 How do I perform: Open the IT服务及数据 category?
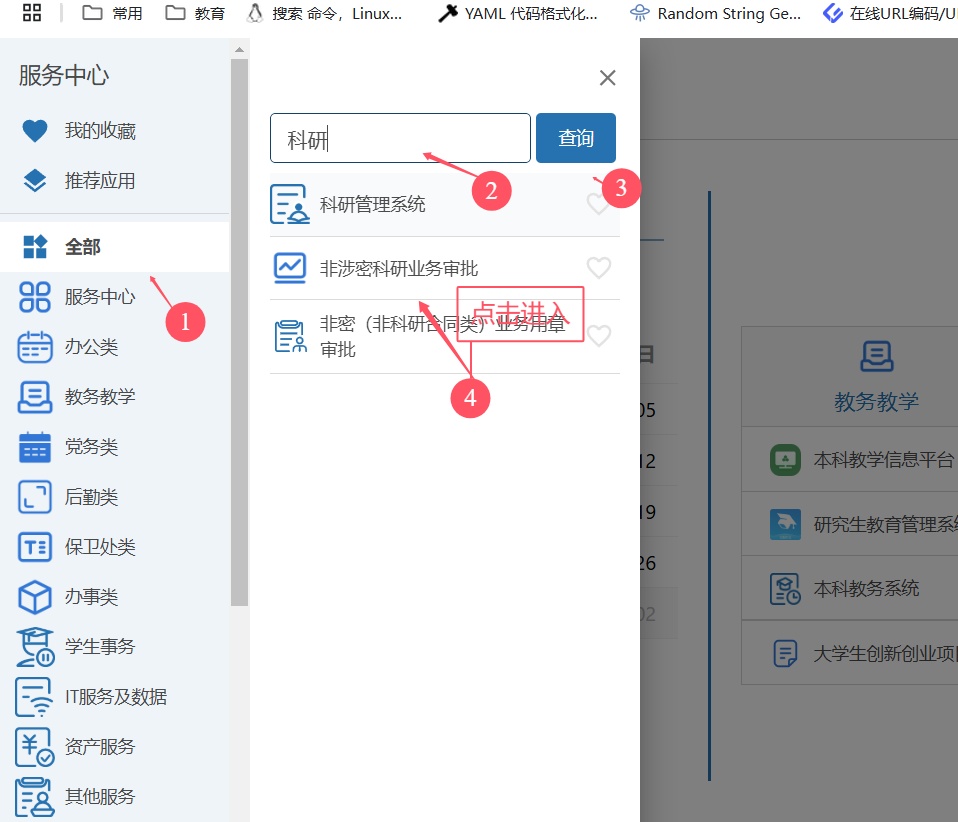tap(115, 697)
